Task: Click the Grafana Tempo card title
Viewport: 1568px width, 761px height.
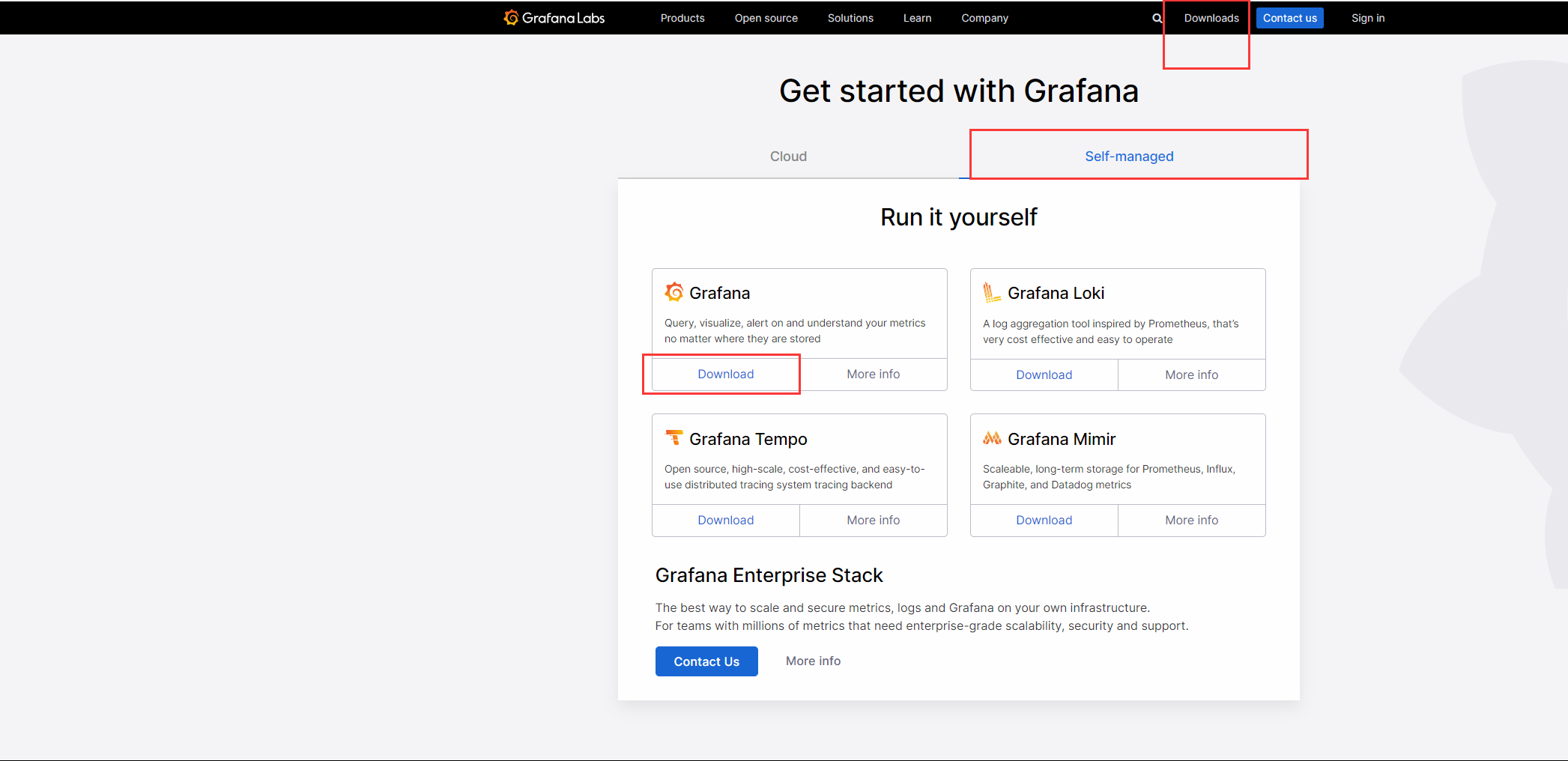Action: (748, 439)
